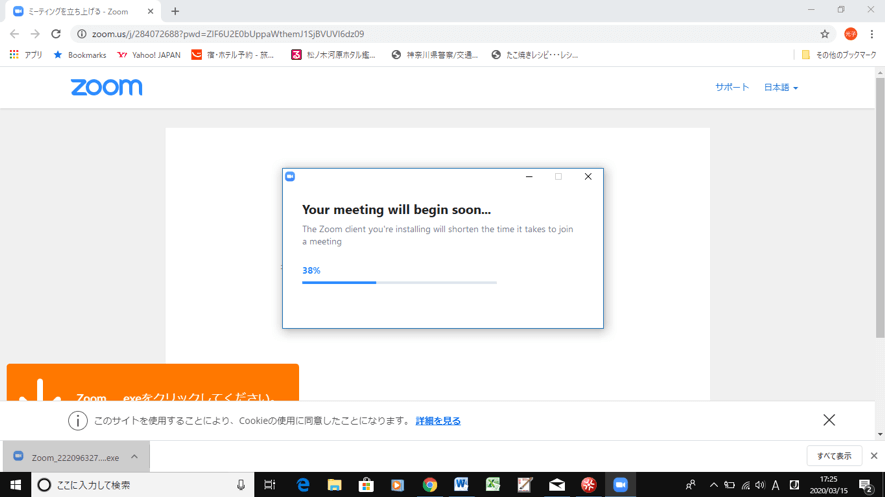Go forward in browser history
The width and height of the screenshot is (885, 497).
pos(35,34)
